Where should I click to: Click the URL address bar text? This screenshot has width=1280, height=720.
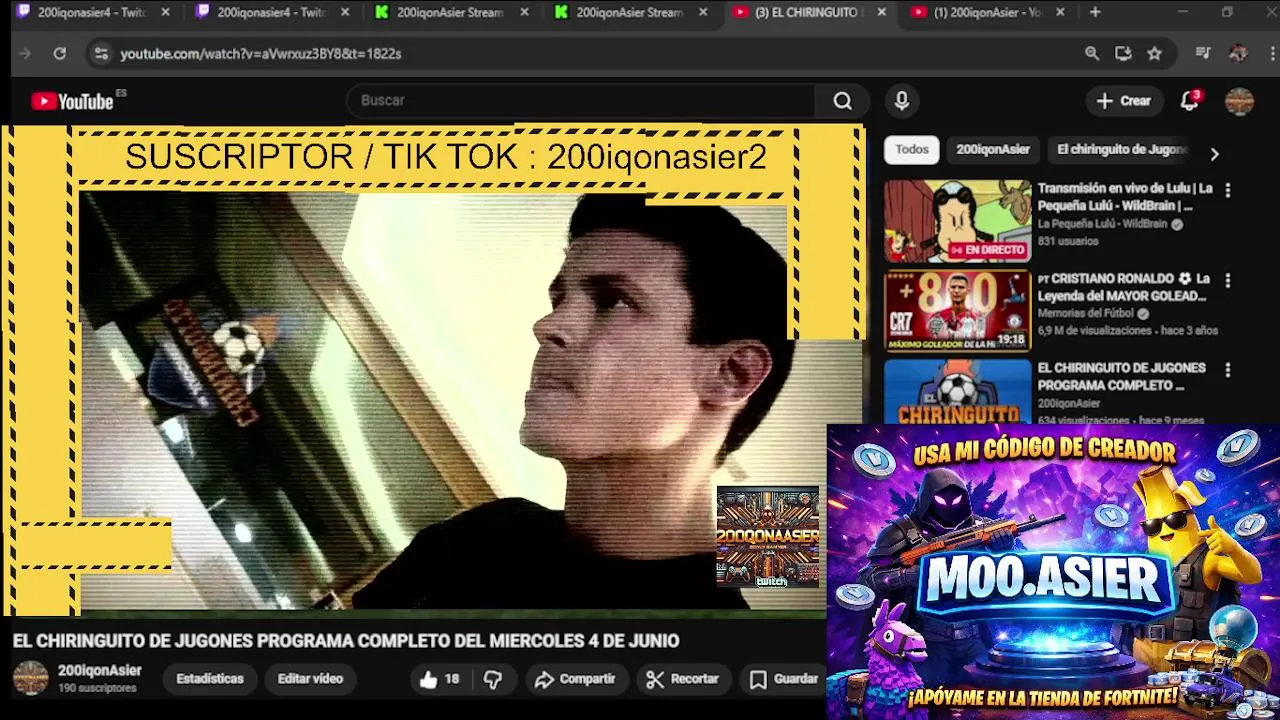pos(261,54)
